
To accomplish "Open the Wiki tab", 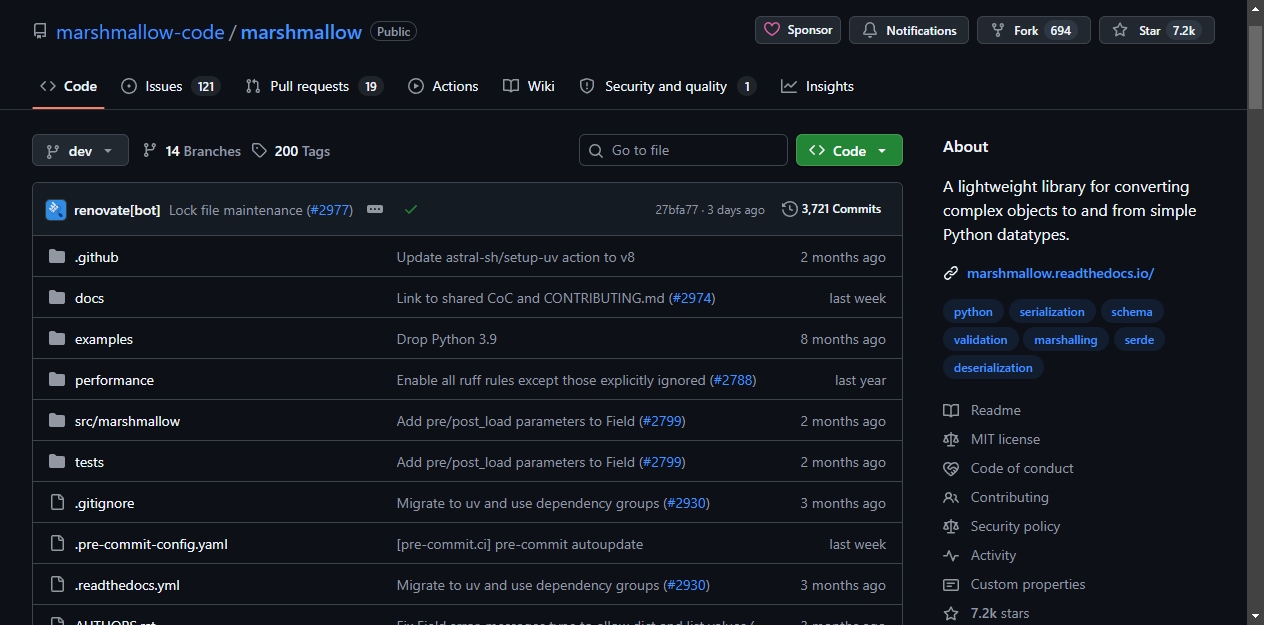I will click(x=529, y=86).
